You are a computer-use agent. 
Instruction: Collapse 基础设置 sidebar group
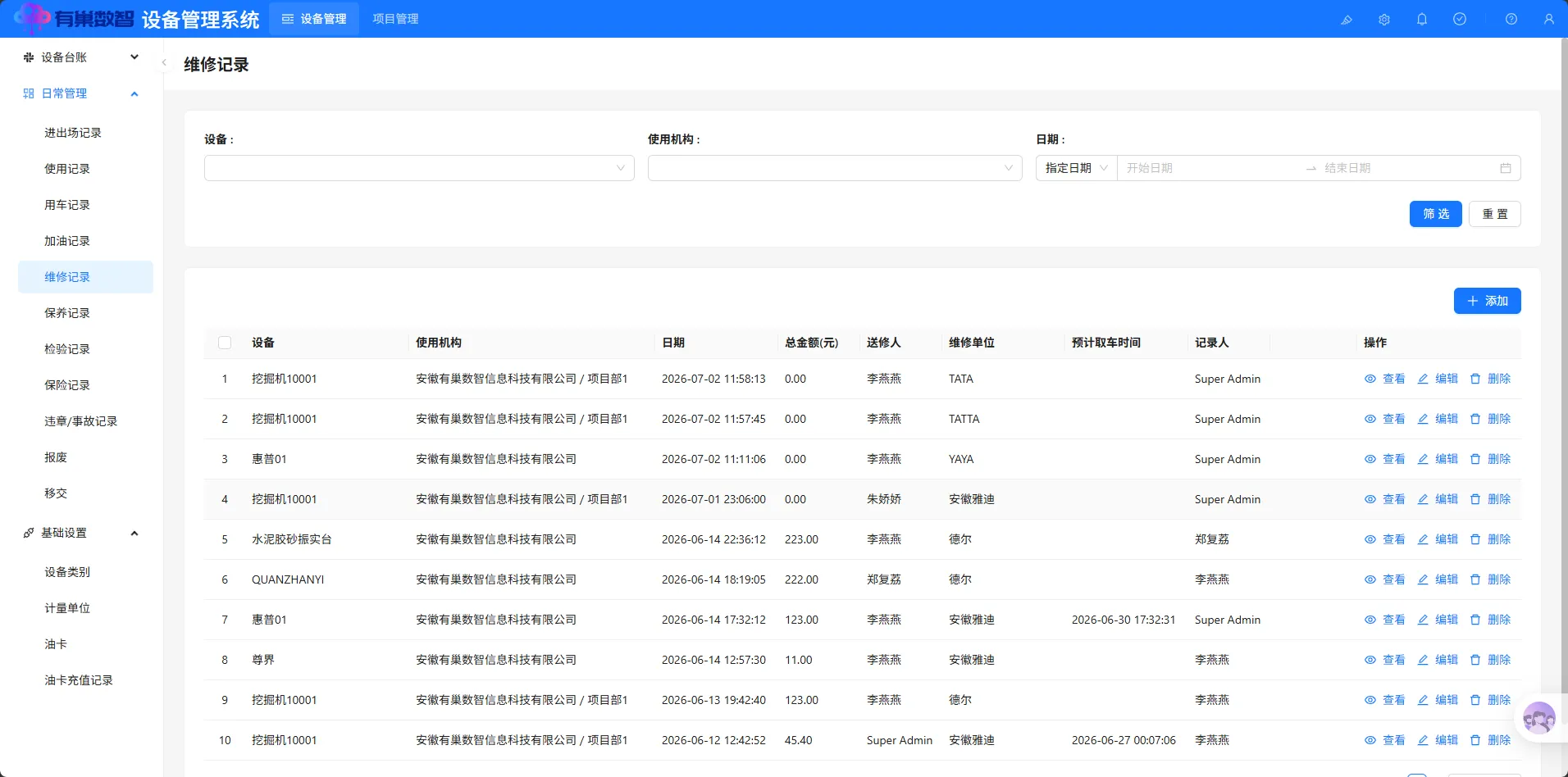[81, 533]
